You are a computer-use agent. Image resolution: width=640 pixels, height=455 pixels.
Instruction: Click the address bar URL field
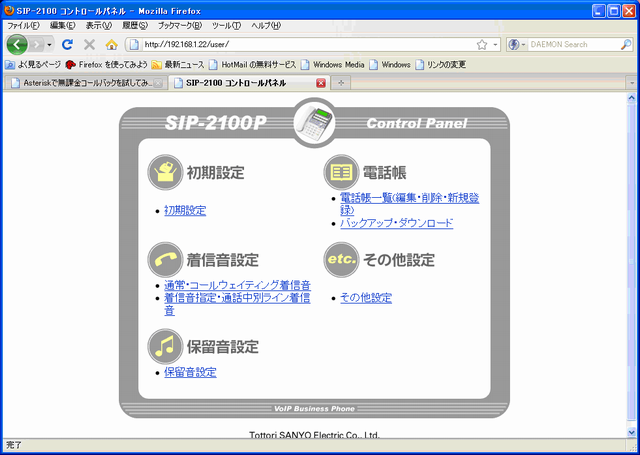click(300, 44)
